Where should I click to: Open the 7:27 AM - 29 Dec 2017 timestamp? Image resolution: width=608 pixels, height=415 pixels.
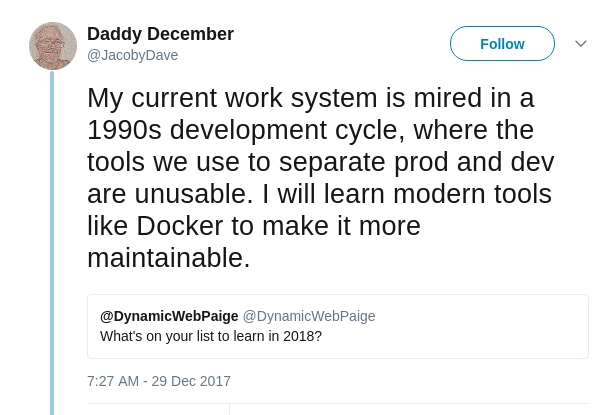coord(159,381)
